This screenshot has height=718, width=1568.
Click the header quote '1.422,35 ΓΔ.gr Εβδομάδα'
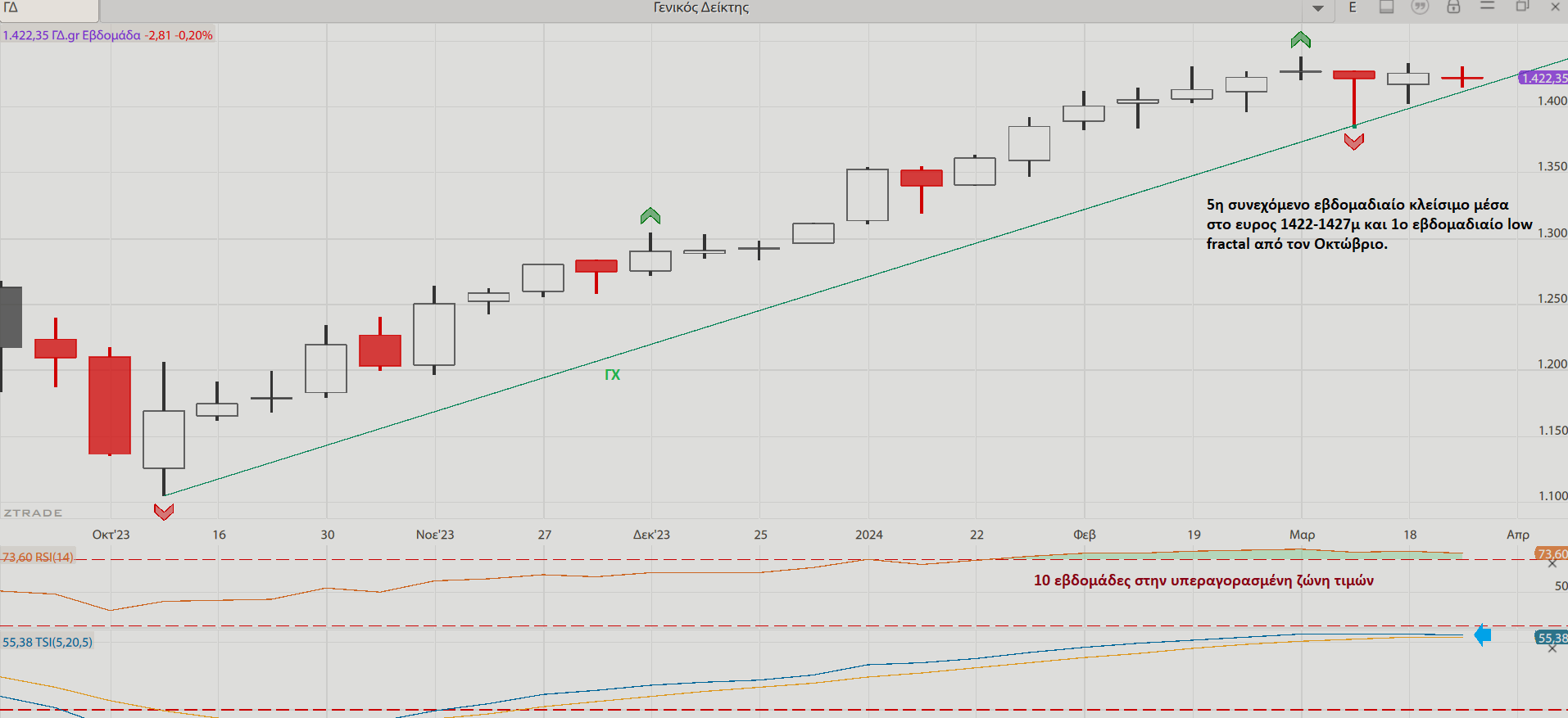(x=71, y=35)
